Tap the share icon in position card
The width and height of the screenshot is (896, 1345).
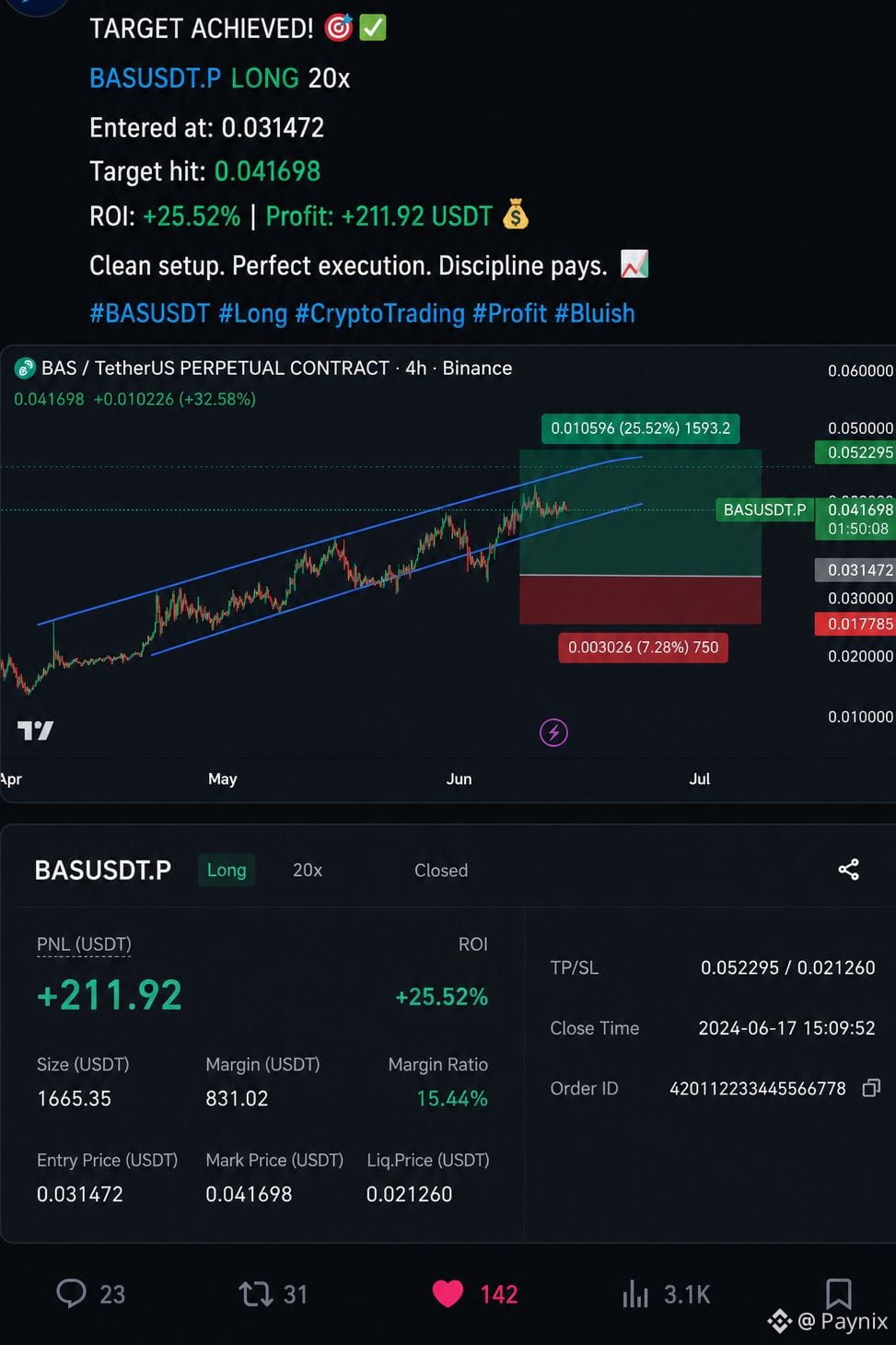pyautogui.click(x=848, y=869)
